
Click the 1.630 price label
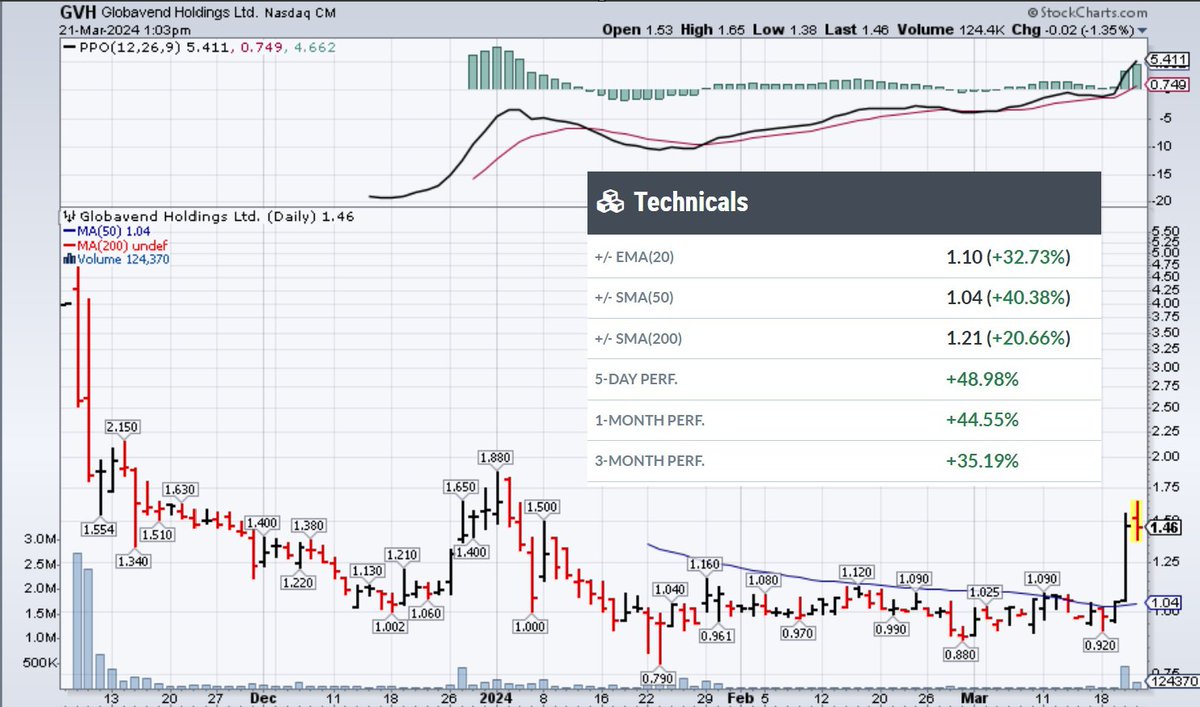[x=180, y=490]
